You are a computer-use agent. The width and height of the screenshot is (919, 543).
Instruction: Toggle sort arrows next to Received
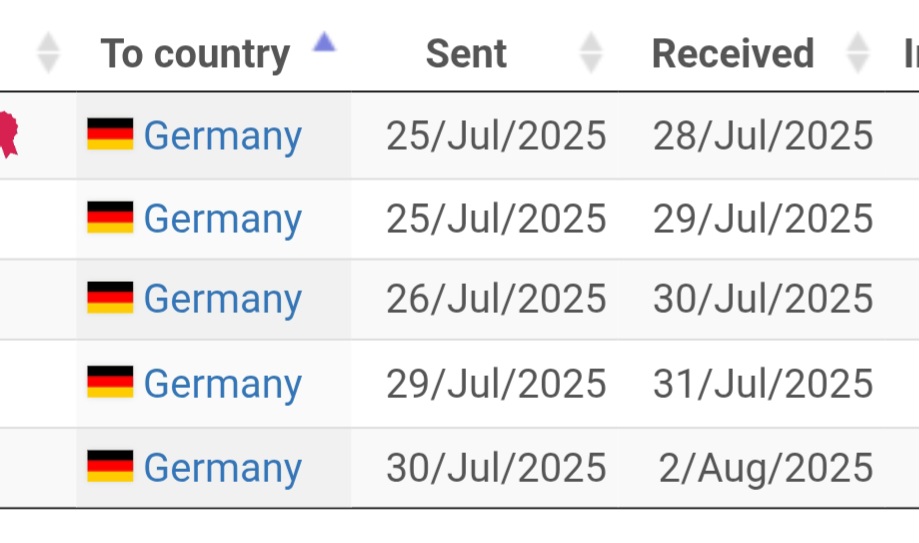pos(858,53)
